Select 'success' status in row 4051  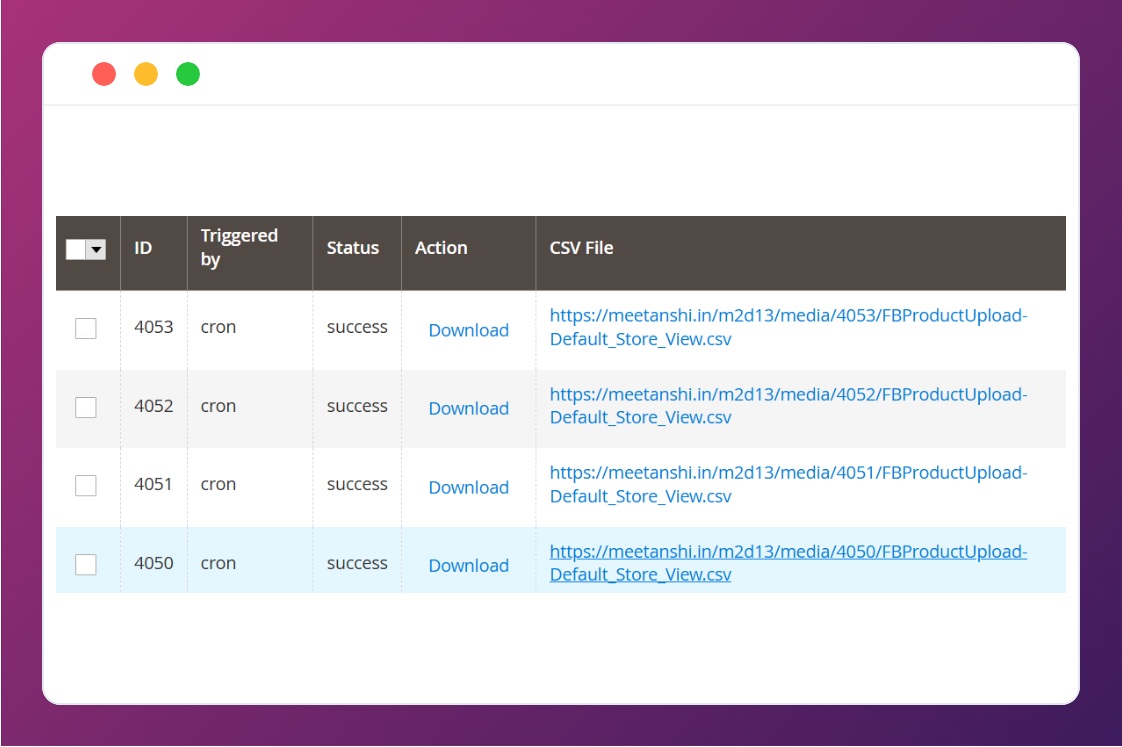tap(357, 485)
